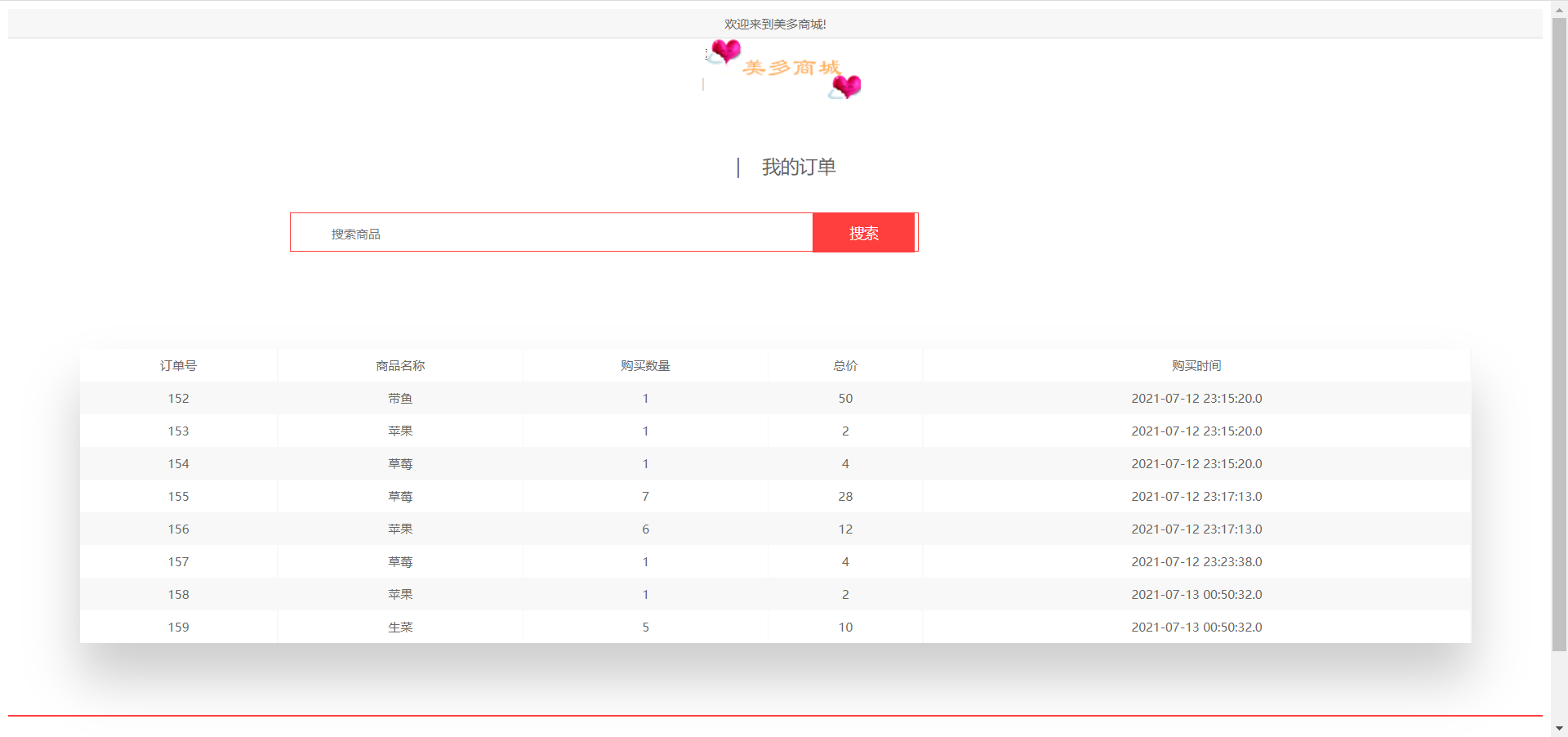
Task: Focus the 搜索商品 search input
Action: (551, 233)
